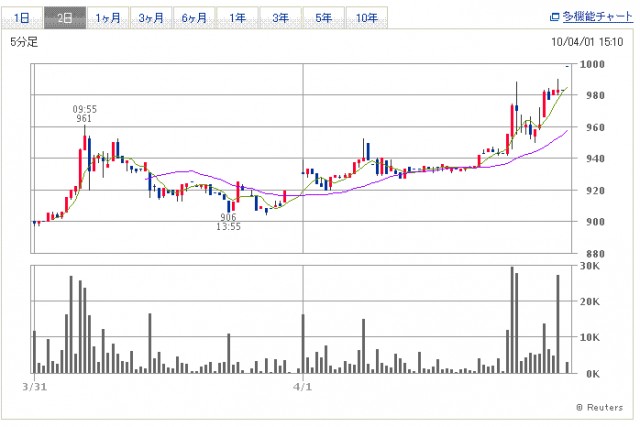The width and height of the screenshot is (640, 427).
Task: Click the 900 price axis label
Action: (x=595, y=222)
